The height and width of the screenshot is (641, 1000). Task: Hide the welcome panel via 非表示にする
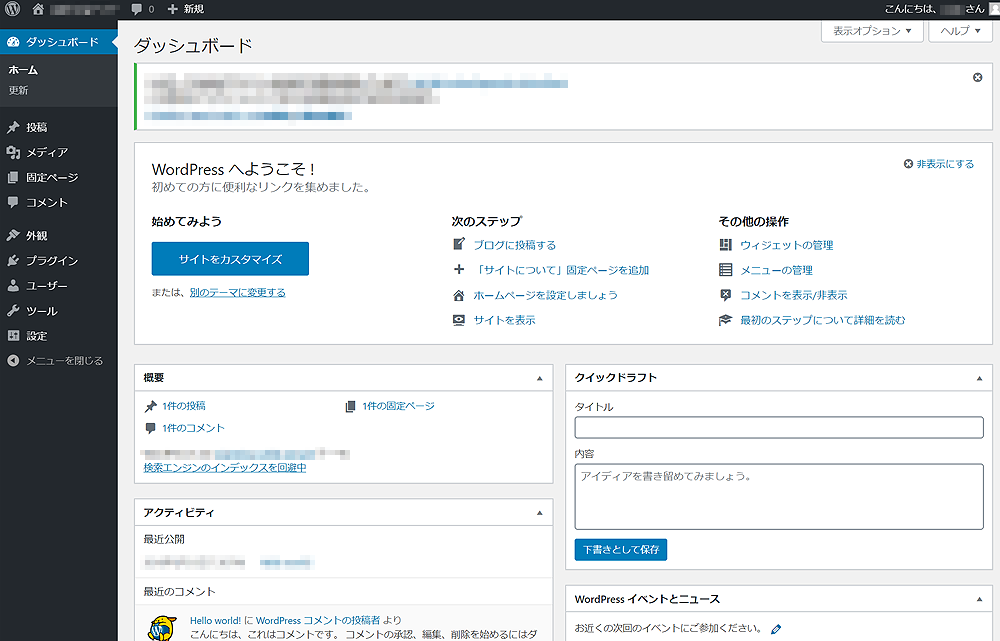tap(944, 164)
